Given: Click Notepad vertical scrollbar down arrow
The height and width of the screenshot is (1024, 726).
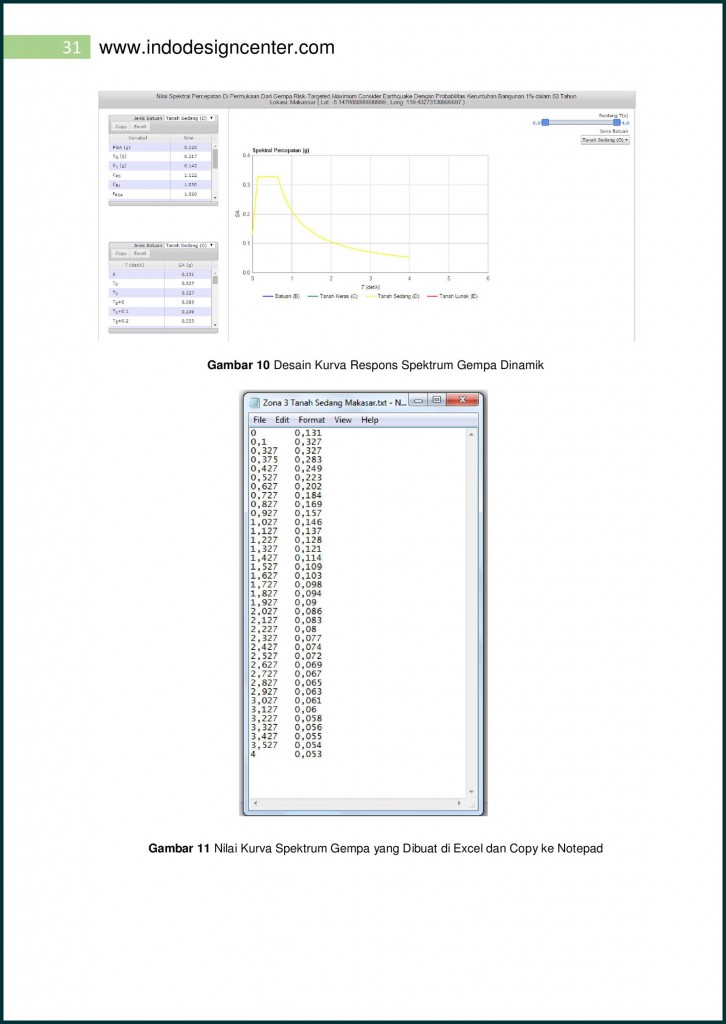Looking at the screenshot, I should (x=471, y=790).
